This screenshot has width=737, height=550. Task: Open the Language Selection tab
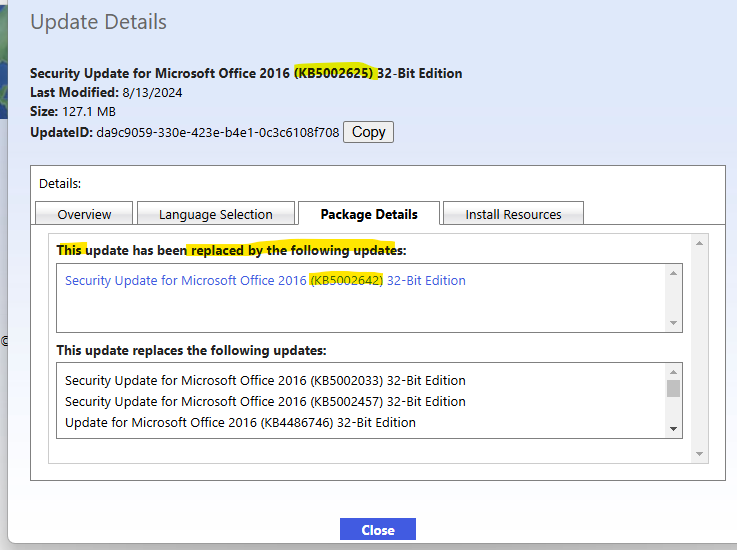pos(216,214)
